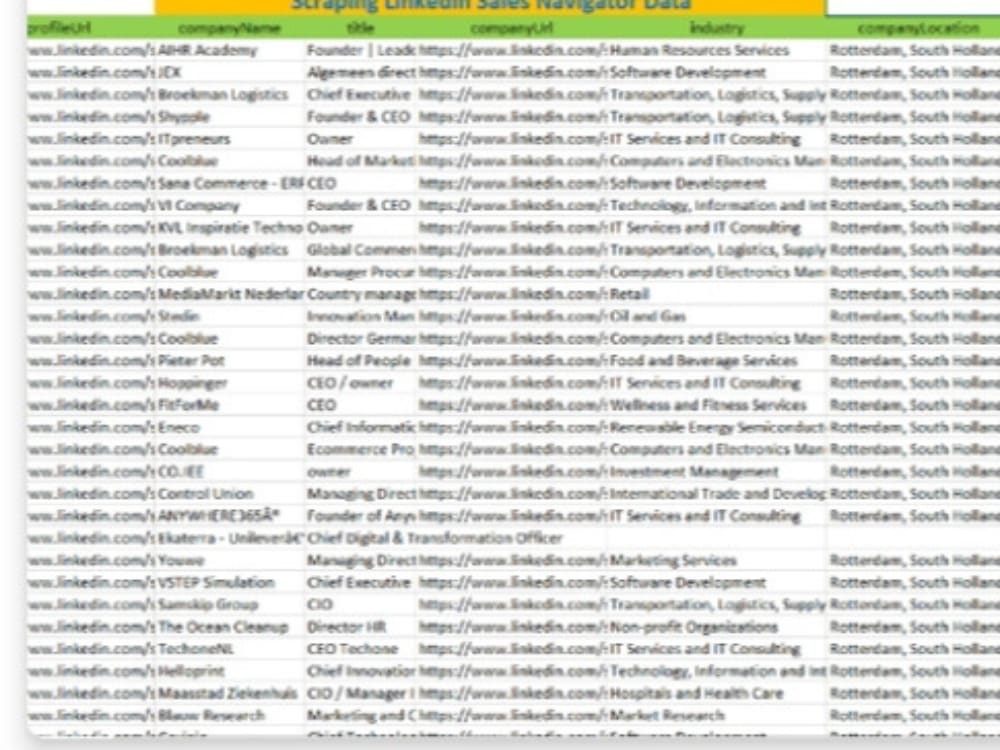Image resolution: width=1000 pixels, height=750 pixels.
Task: Select the profileUrl column header
Action: point(90,28)
